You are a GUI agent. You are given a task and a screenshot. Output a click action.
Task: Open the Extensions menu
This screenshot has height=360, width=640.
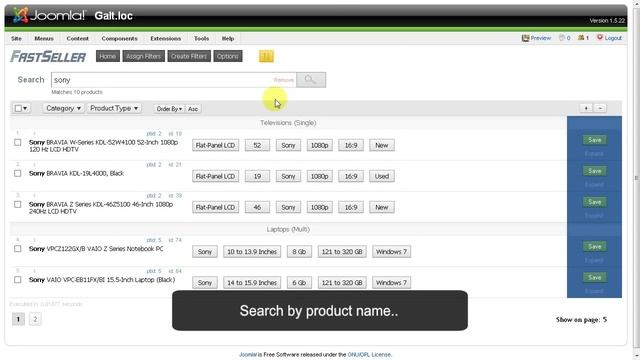click(166, 38)
